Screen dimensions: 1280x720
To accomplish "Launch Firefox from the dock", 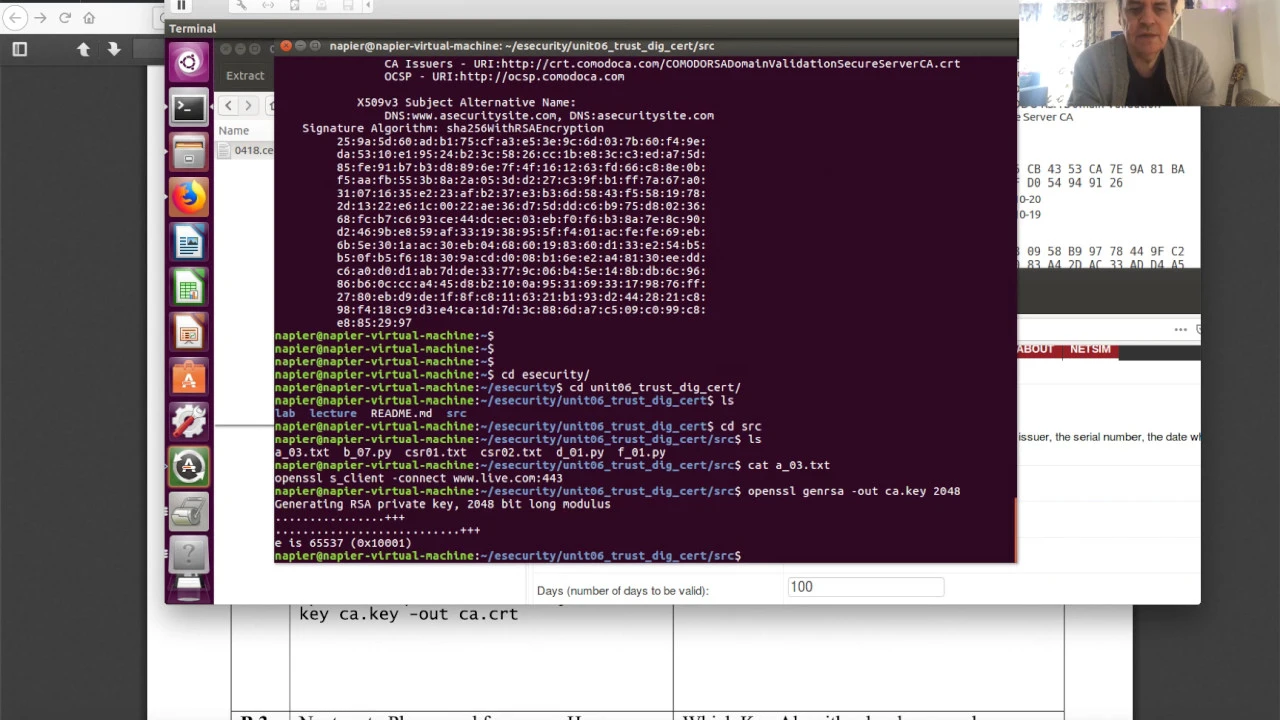I will [189, 198].
